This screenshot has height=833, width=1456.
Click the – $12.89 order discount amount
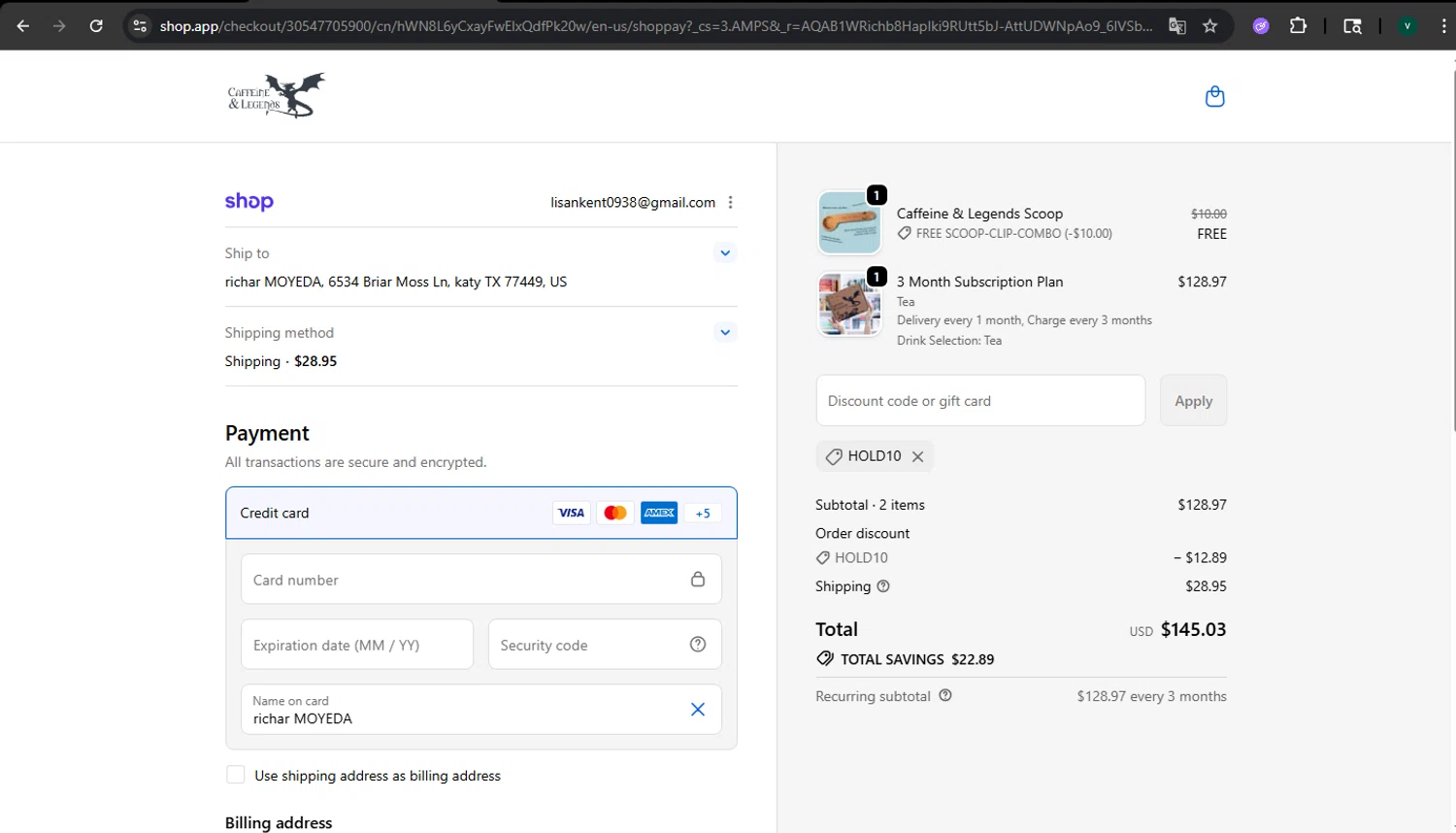pos(1200,557)
